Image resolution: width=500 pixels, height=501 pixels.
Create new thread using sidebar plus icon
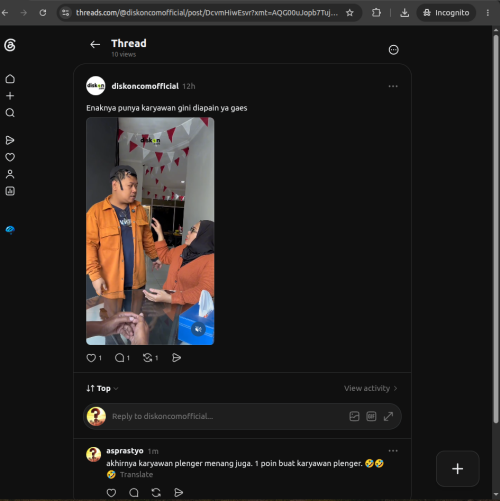point(10,96)
